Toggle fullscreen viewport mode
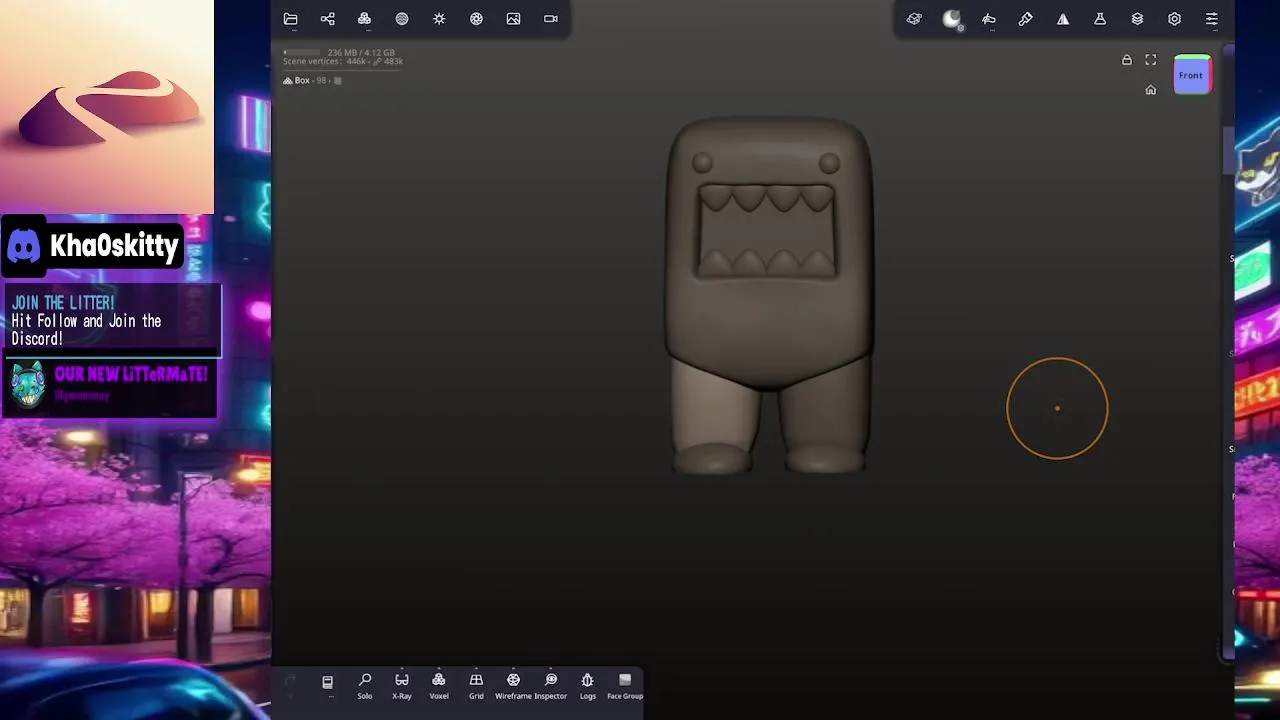The width and height of the screenshot is (1280, 720). pyautogui.click(x=1151, y=60)
